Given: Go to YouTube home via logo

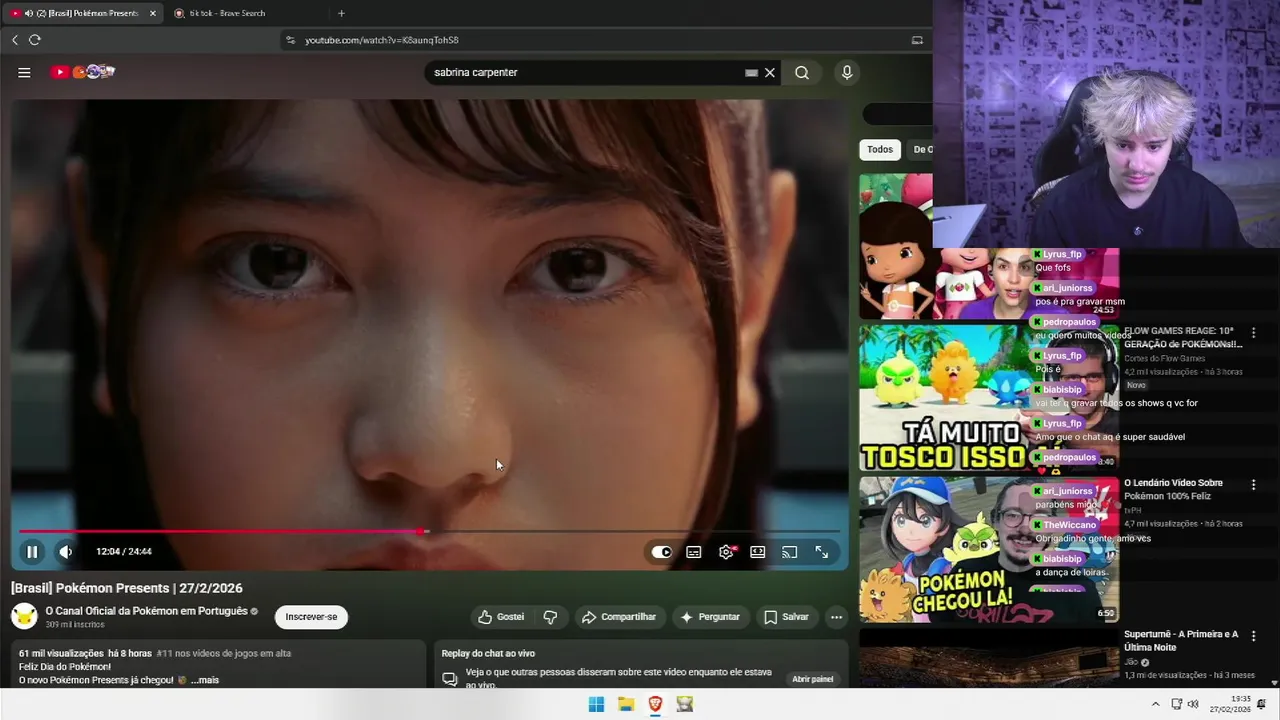Looking at the screenshot, I should pos(83,72).
